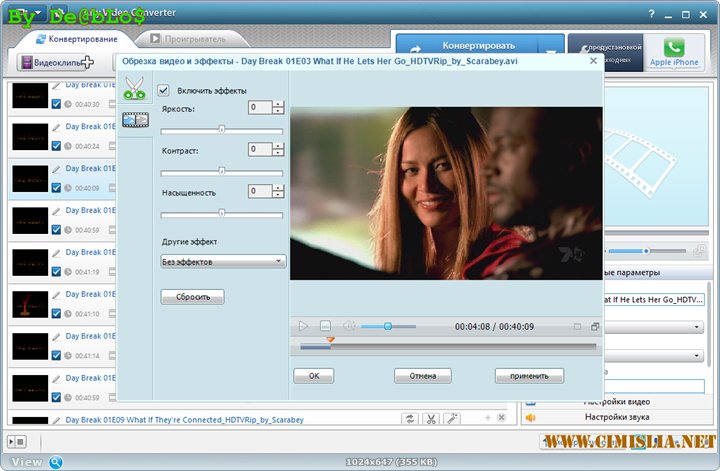Select the scissors trim tab icon

pyautogui.click(x=134, y=90)
